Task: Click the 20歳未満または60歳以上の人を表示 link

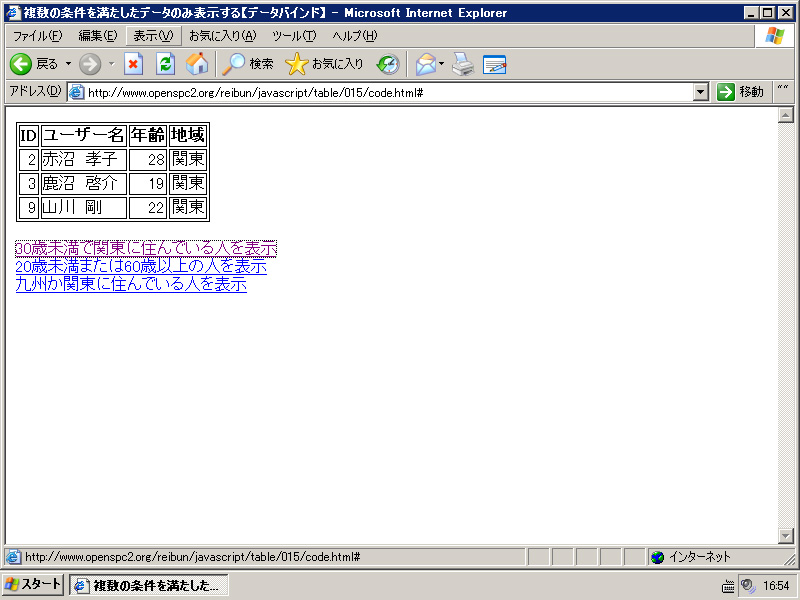Action: click(x=141, y=266)
